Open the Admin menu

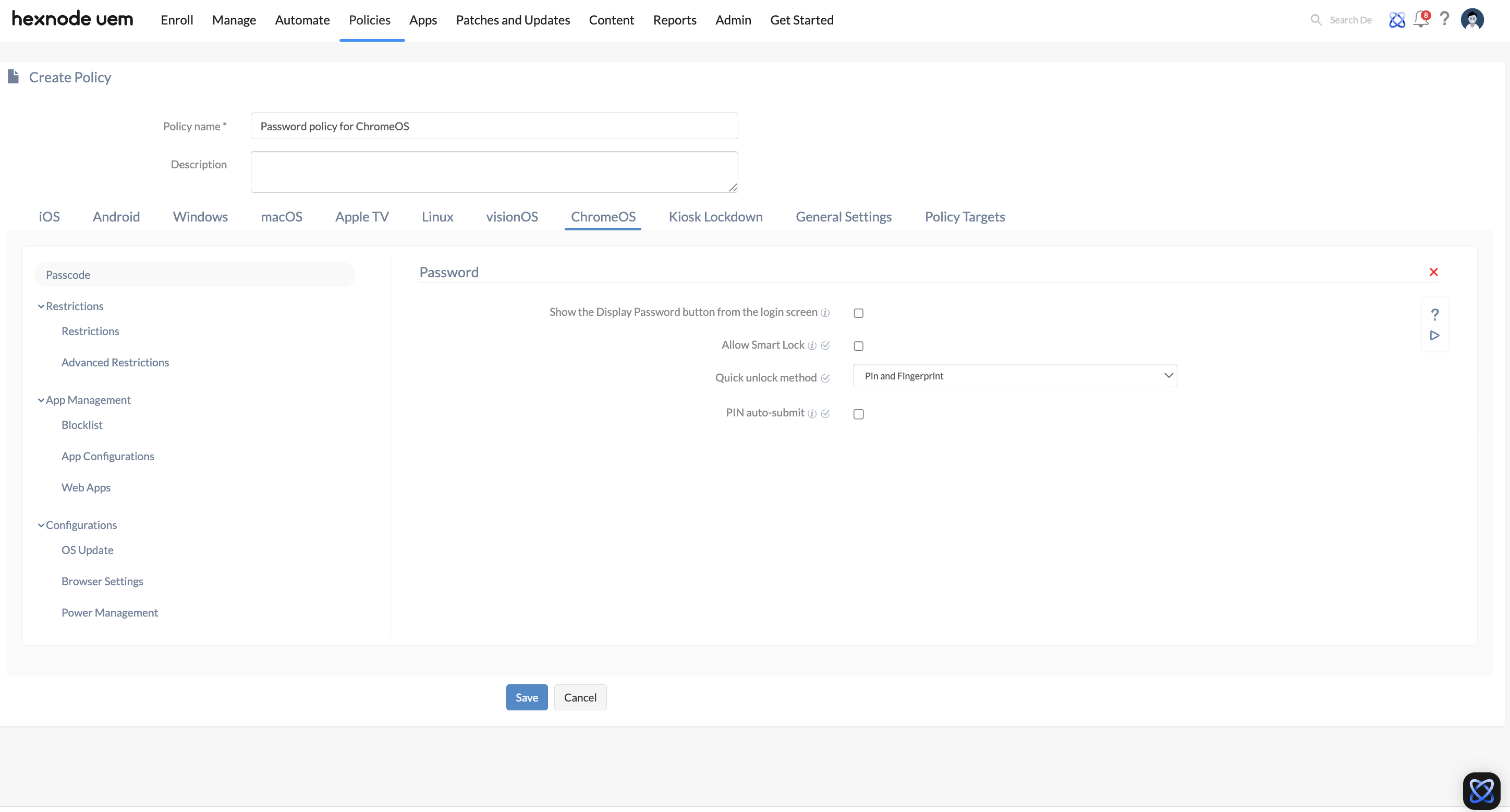click(733, 20)
